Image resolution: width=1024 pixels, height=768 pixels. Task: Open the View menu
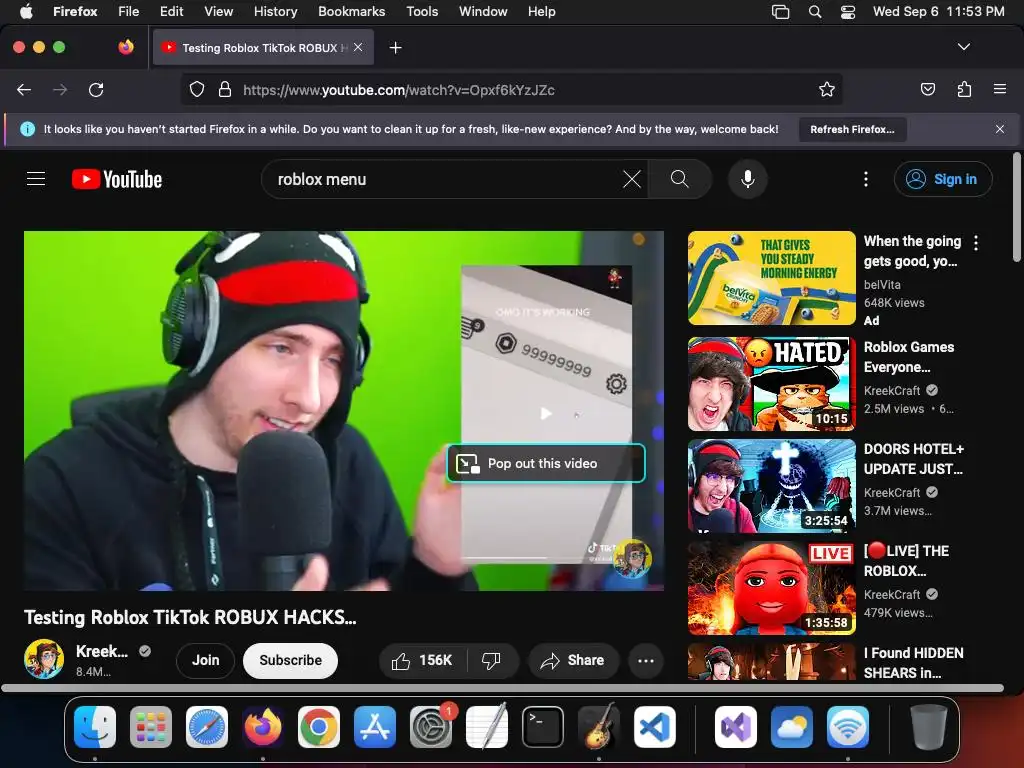click(218, 12)
